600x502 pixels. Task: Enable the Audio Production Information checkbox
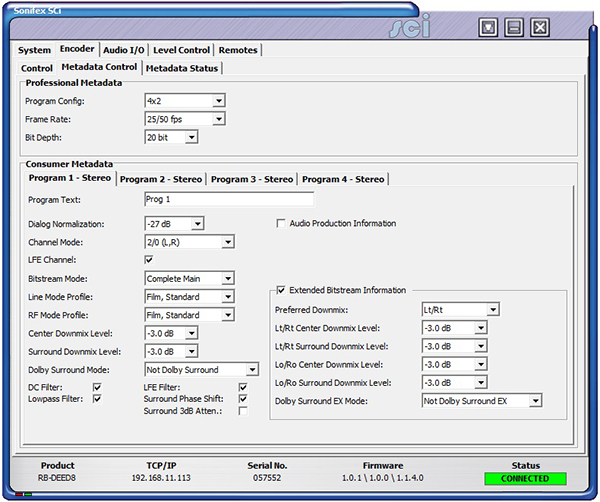coord(281,223)
